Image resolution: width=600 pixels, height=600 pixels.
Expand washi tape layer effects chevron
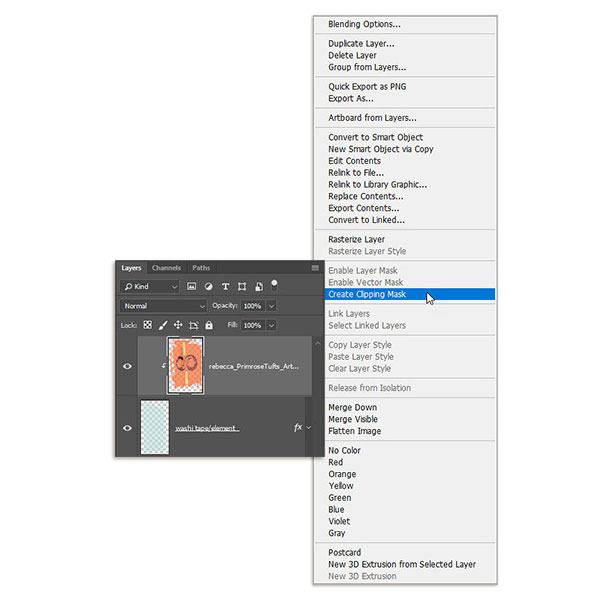[x=309, y=427]
